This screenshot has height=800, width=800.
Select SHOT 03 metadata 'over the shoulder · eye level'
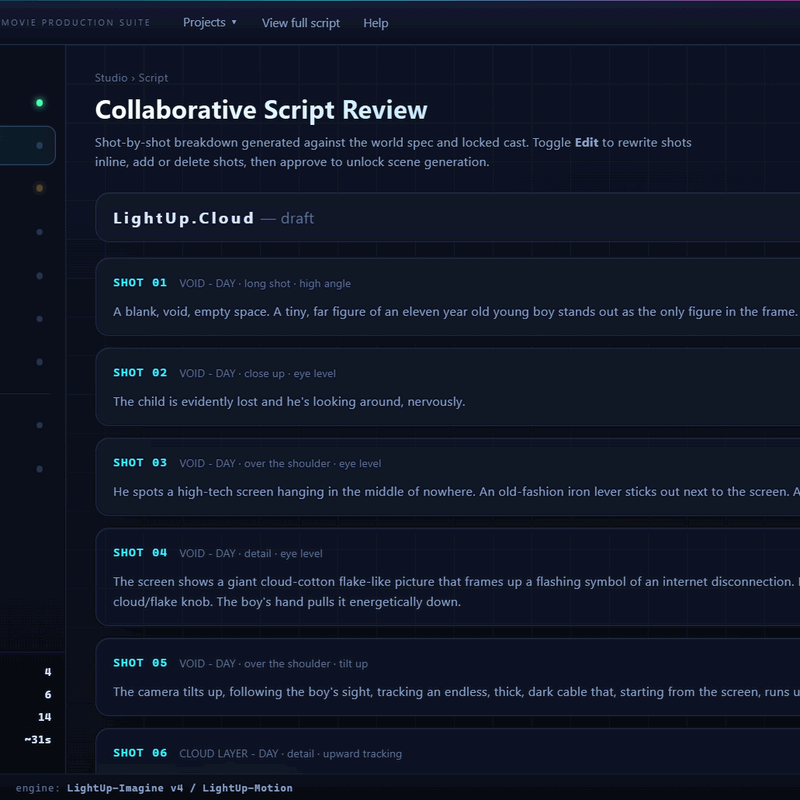click(313, 463)
